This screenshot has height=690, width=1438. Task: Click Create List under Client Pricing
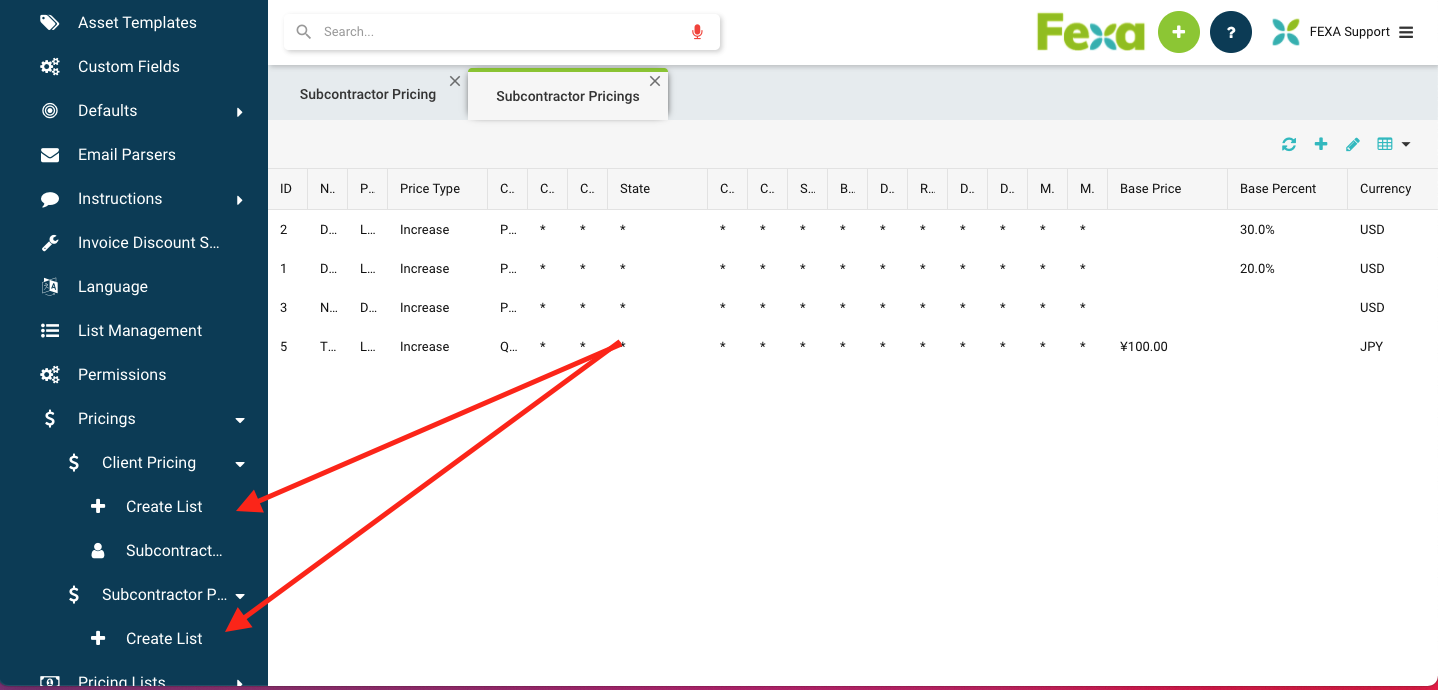164,507
